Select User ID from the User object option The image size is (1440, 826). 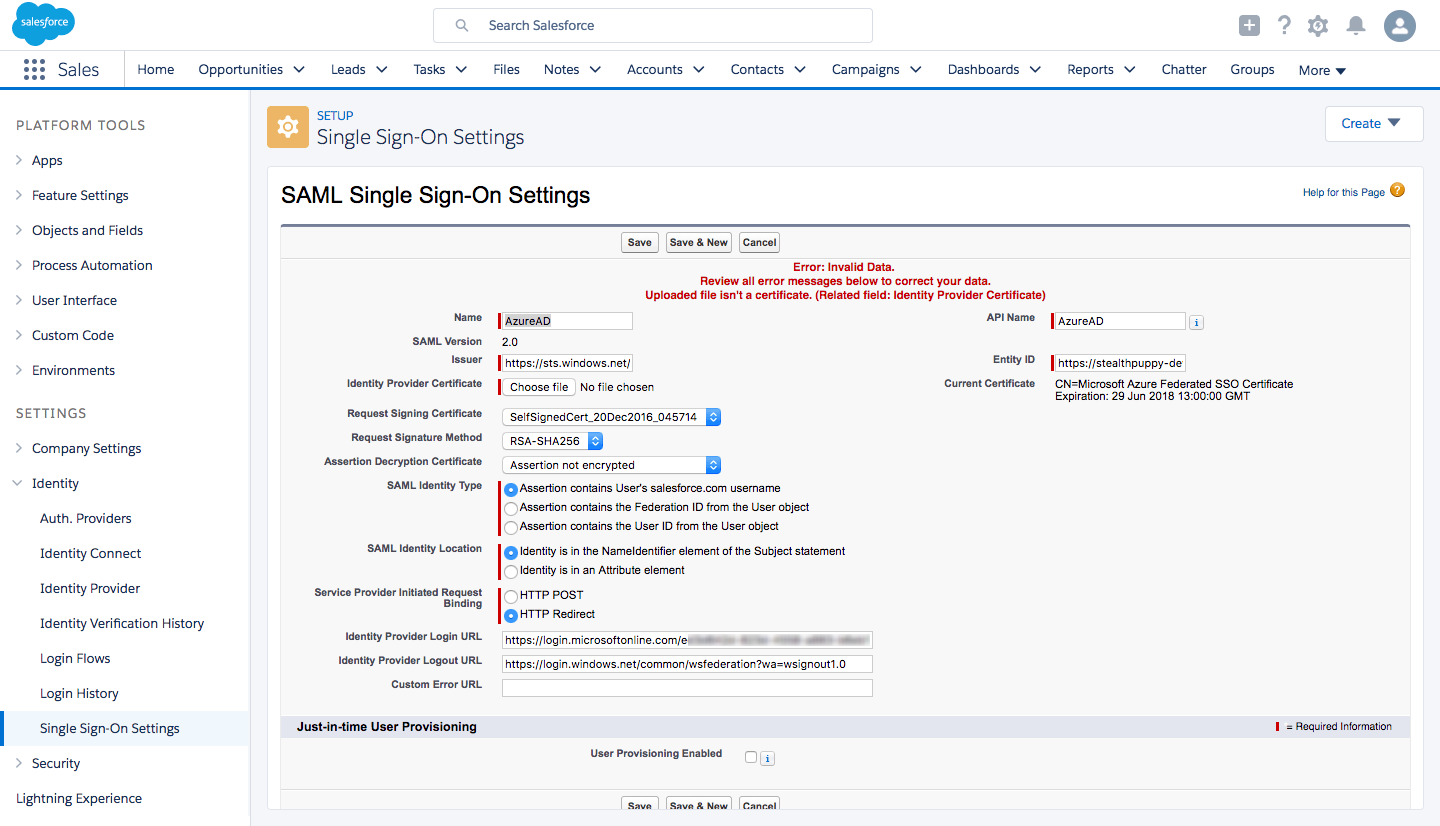pyautogui.click(x=511, y=527)
